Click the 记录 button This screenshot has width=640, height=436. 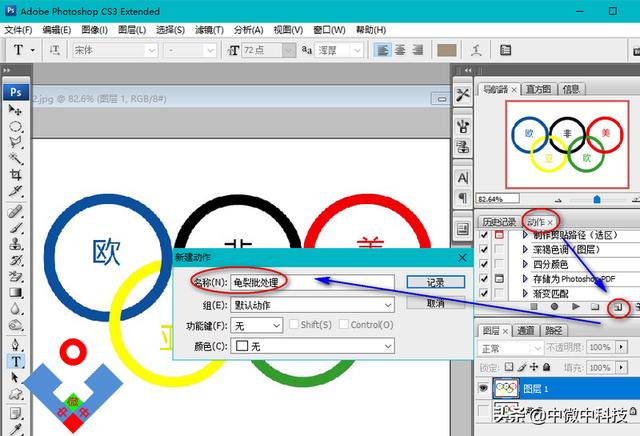(x=436, y=282)
